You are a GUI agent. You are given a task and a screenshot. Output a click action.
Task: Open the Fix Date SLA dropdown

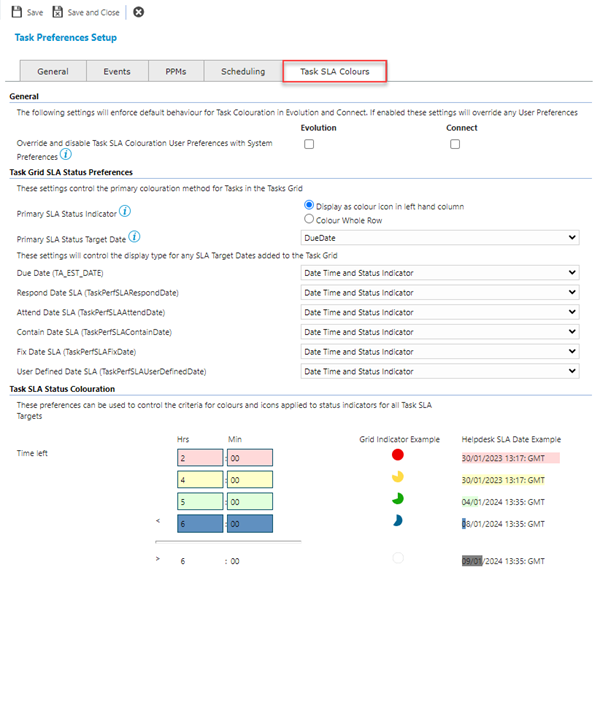pos(440,351)
